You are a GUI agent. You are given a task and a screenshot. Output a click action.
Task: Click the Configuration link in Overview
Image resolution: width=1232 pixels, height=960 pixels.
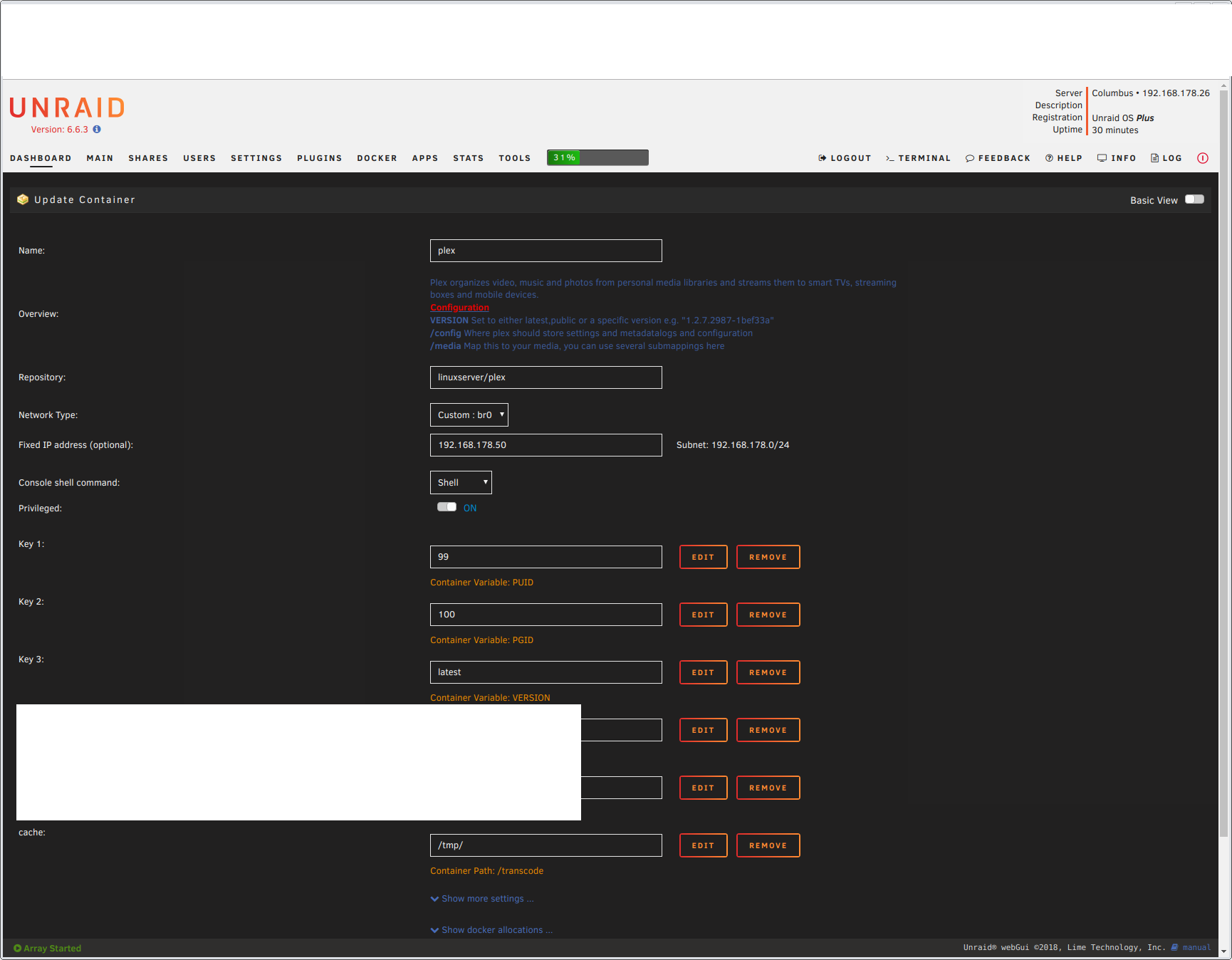tap(459, 308)
